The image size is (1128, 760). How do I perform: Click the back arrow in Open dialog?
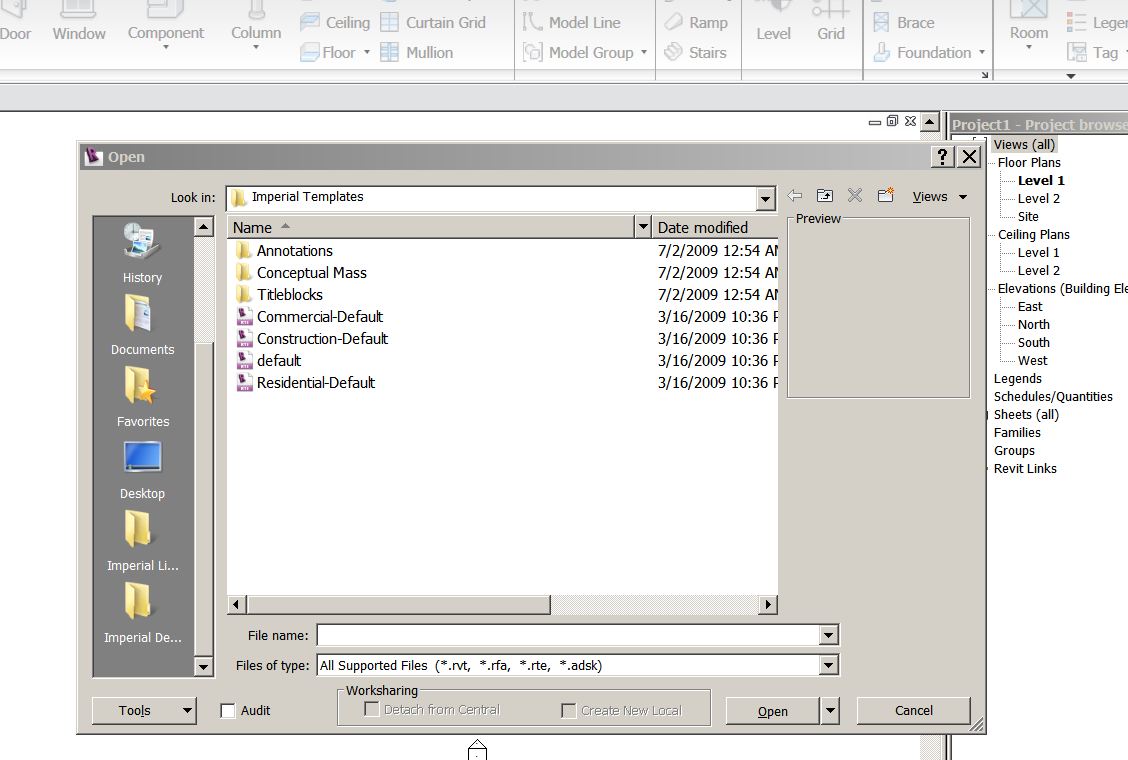pos(795,196)
